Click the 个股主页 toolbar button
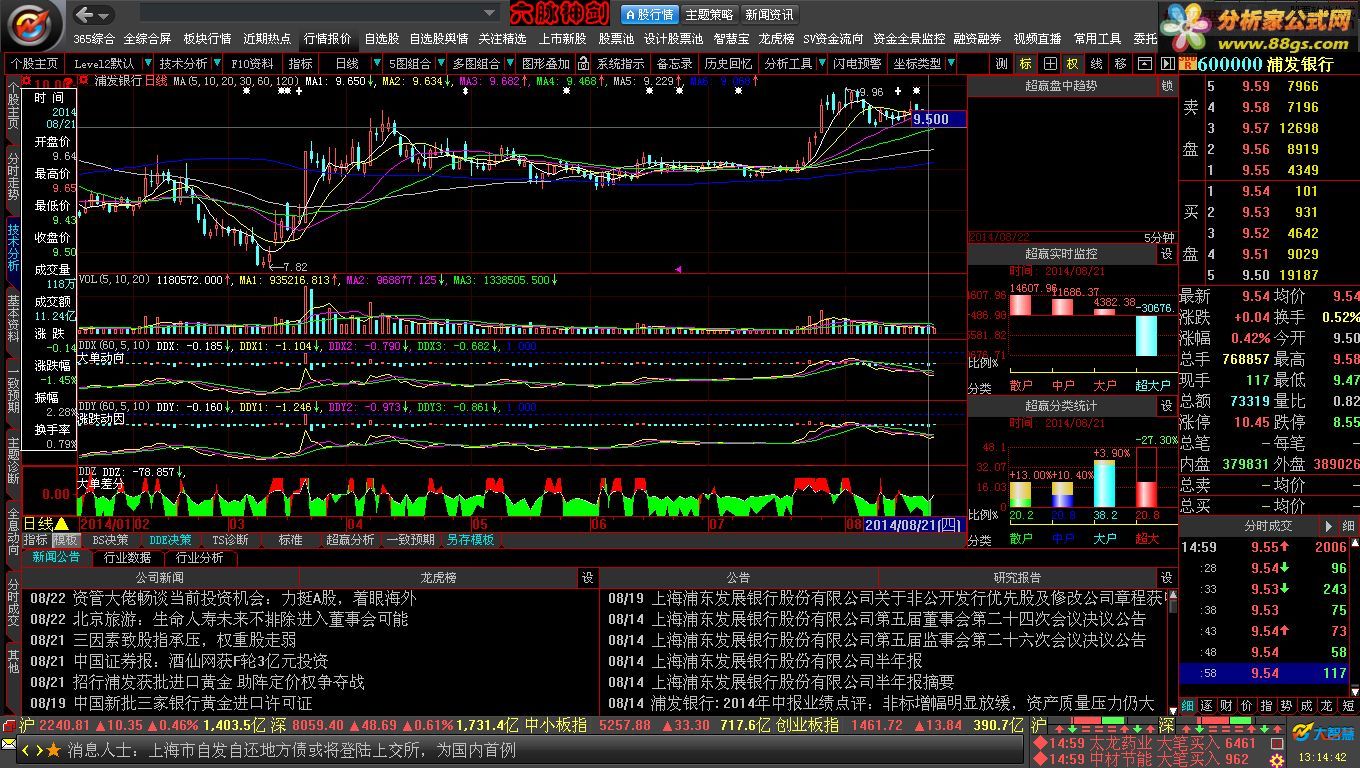Image resolution: width=1360 pixels, height=768 pixels. click(35, 63)
